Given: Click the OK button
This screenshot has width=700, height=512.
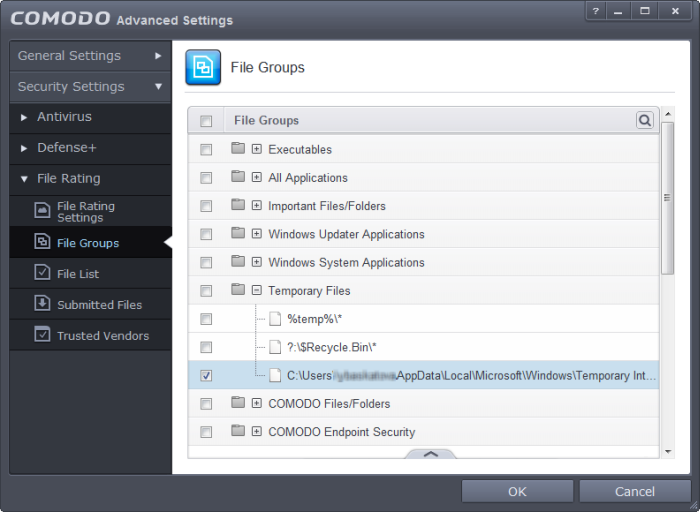Looking at the screenshot, I should (x=517, y=491).
